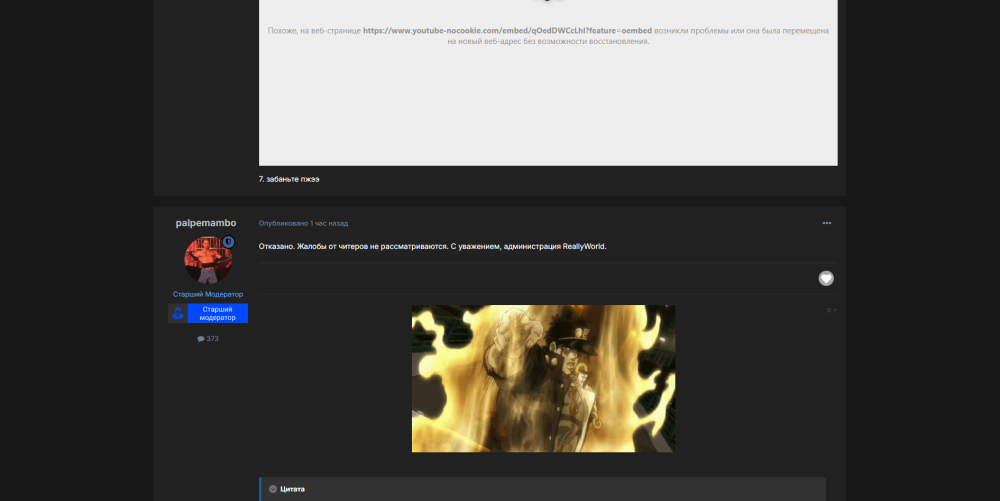Open the signature anime image

tap(543, 379)
